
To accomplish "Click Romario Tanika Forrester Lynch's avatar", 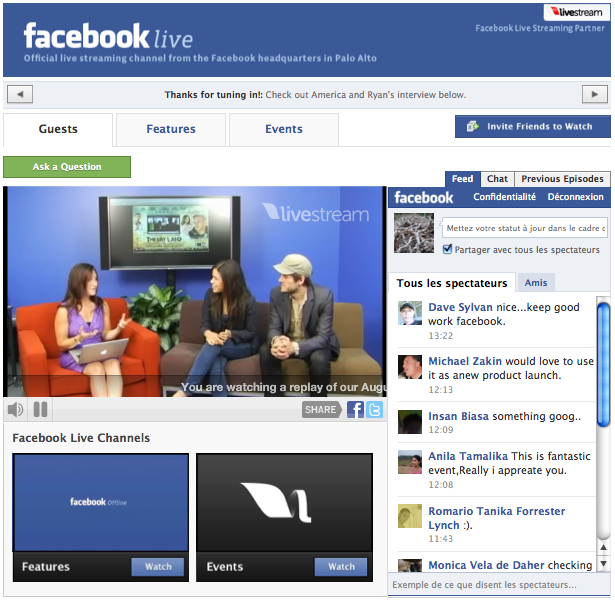I will pyautogui.click(x=410, y=516).
